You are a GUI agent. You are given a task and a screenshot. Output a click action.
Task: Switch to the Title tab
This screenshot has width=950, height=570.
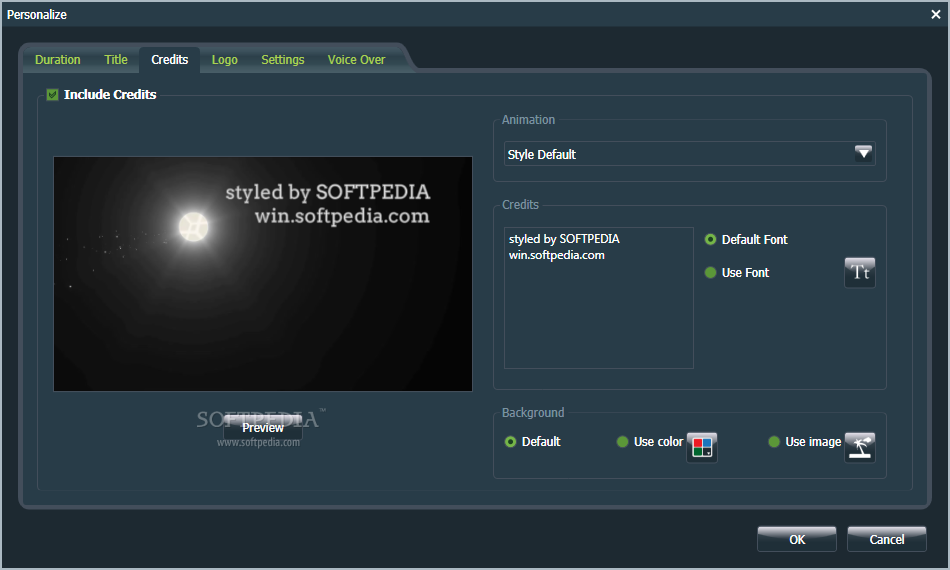pyautogui.click(x=116, y=60)
